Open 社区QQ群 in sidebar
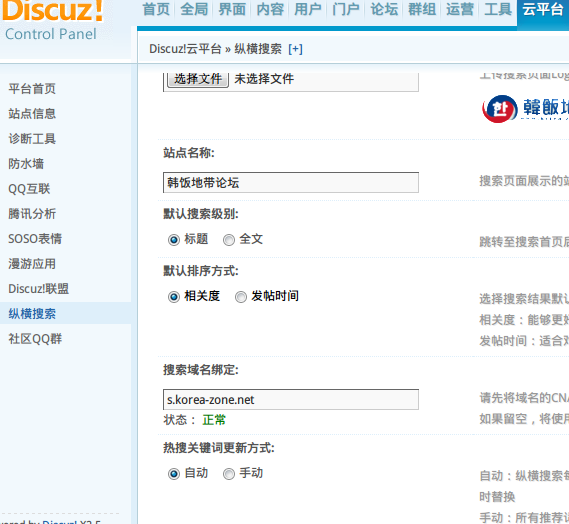569x524 pixels. 35,339
